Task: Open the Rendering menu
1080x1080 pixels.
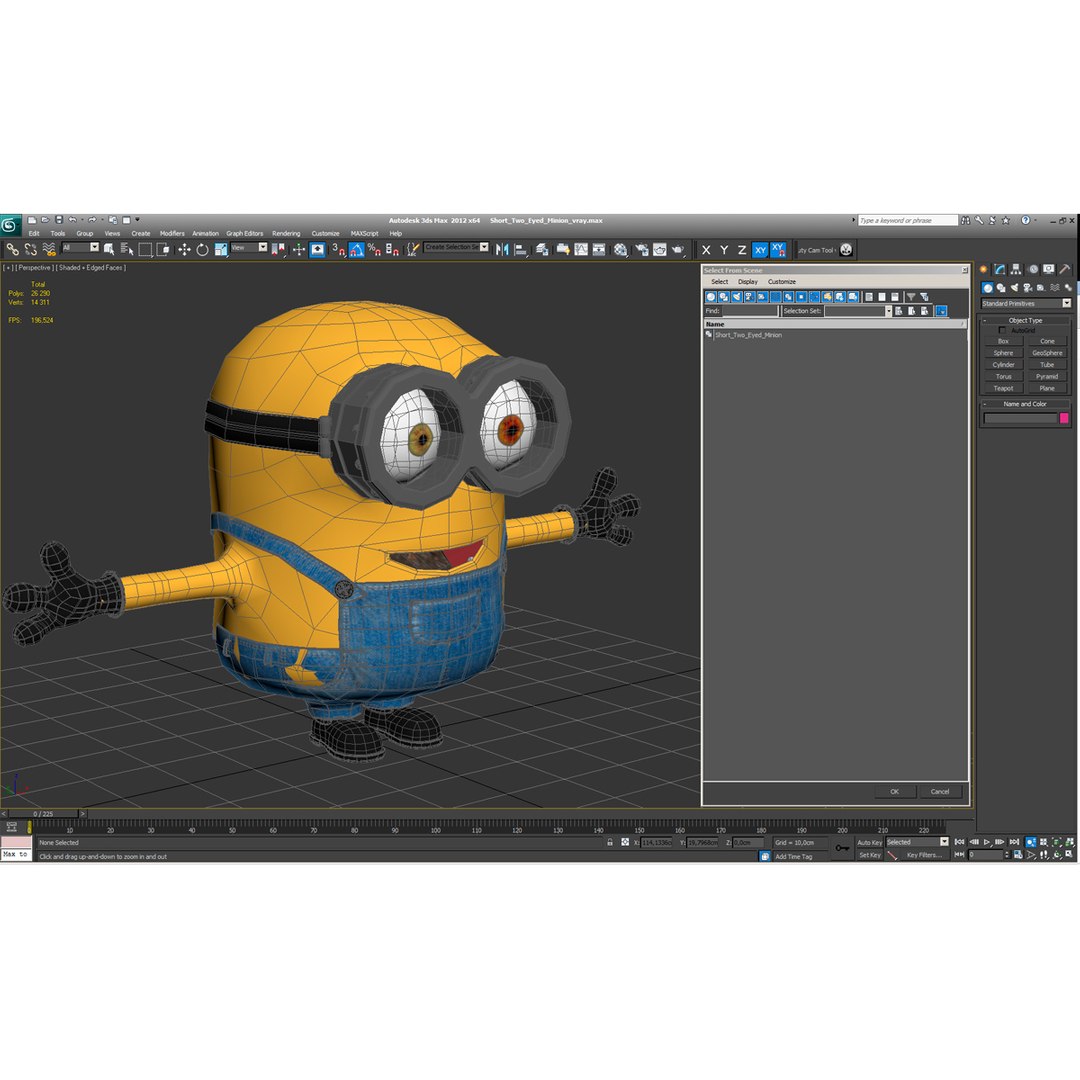Action: pos(286,233)
